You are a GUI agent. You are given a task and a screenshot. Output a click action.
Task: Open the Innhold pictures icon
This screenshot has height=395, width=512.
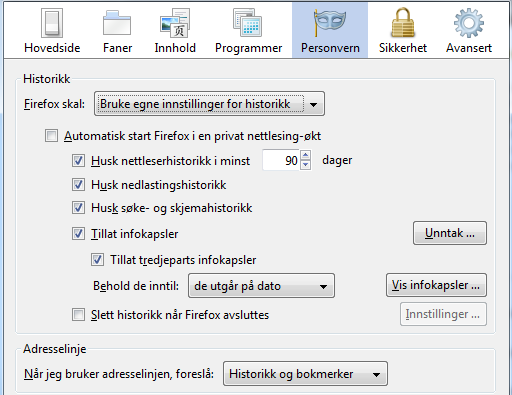[x=175, y=23]
